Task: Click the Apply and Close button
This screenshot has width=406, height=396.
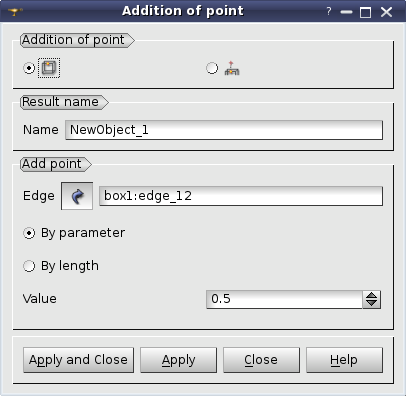Action: (78, 360)
